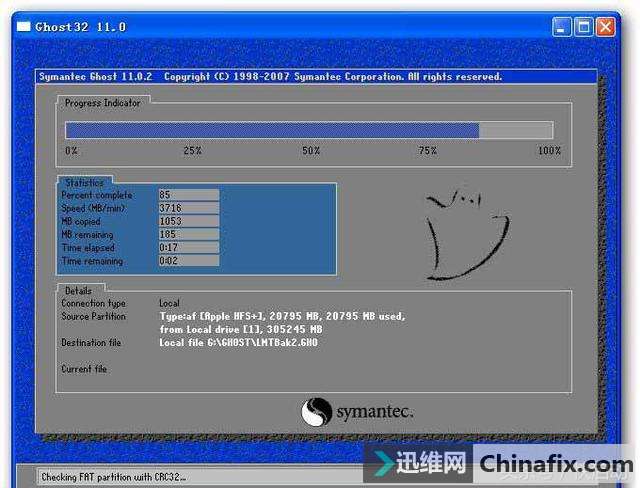This screenshot has width=640, height=488.
Task: Click the 'Symantec Ghost 11.0.2' copyright header
Action: (x=271, y=77)
